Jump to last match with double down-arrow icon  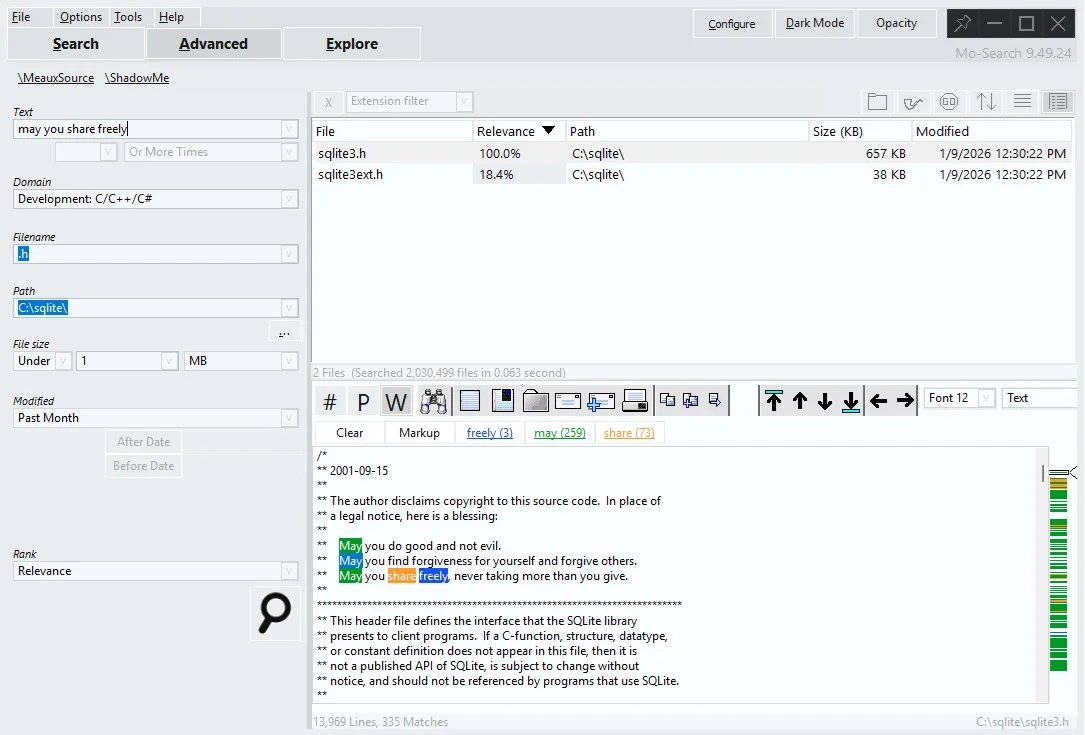click(x=851, y=400)
